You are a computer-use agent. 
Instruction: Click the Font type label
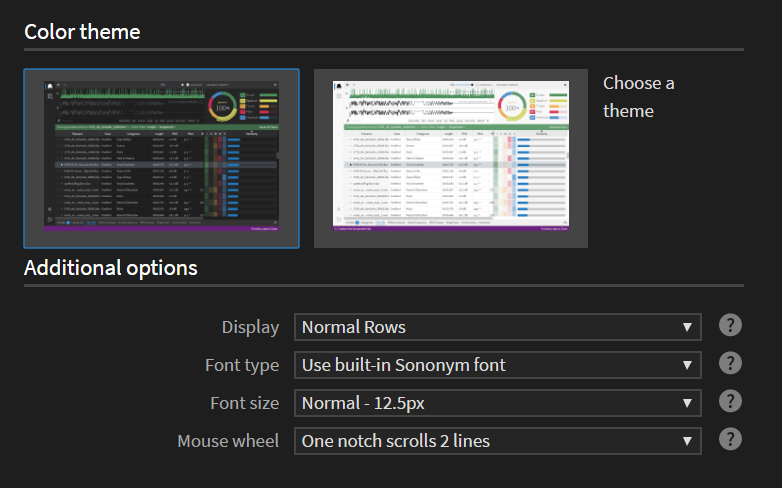[x=242, y=365]
